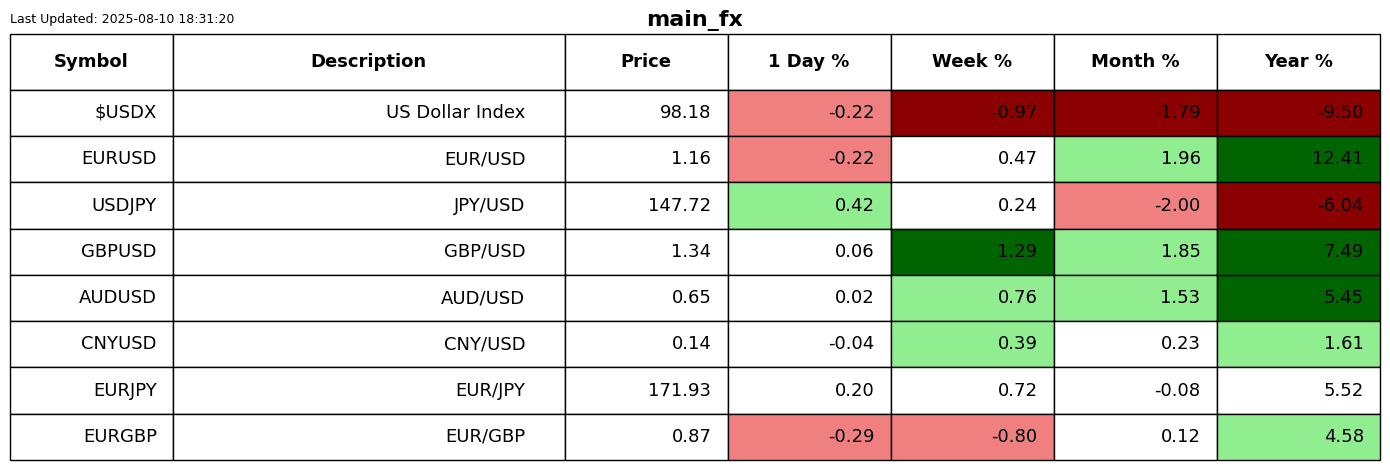Click the Last Updated timestamp text
Image resolution: width=1390 pixels, height=470 pixels.
(x=122, y=19)
